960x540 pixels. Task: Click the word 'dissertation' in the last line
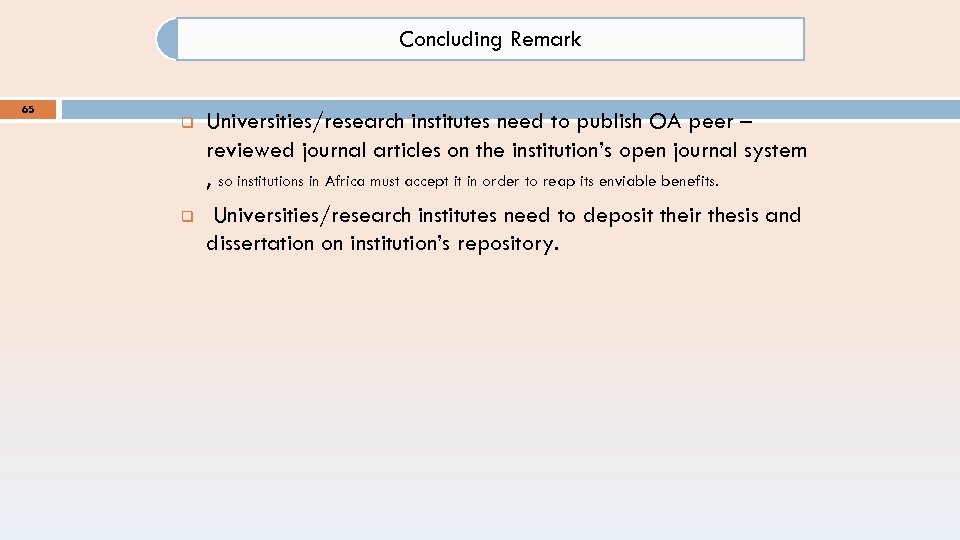pos(260,244)
